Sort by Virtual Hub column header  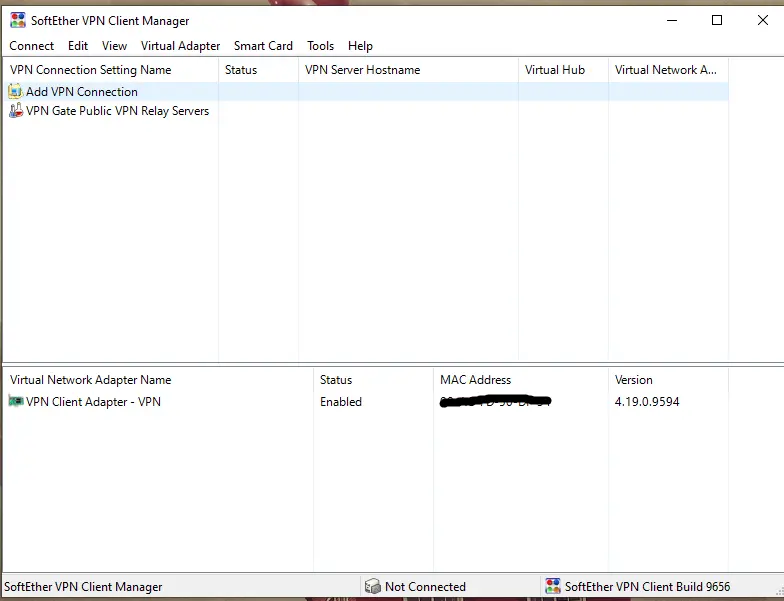tap(564, 70)
